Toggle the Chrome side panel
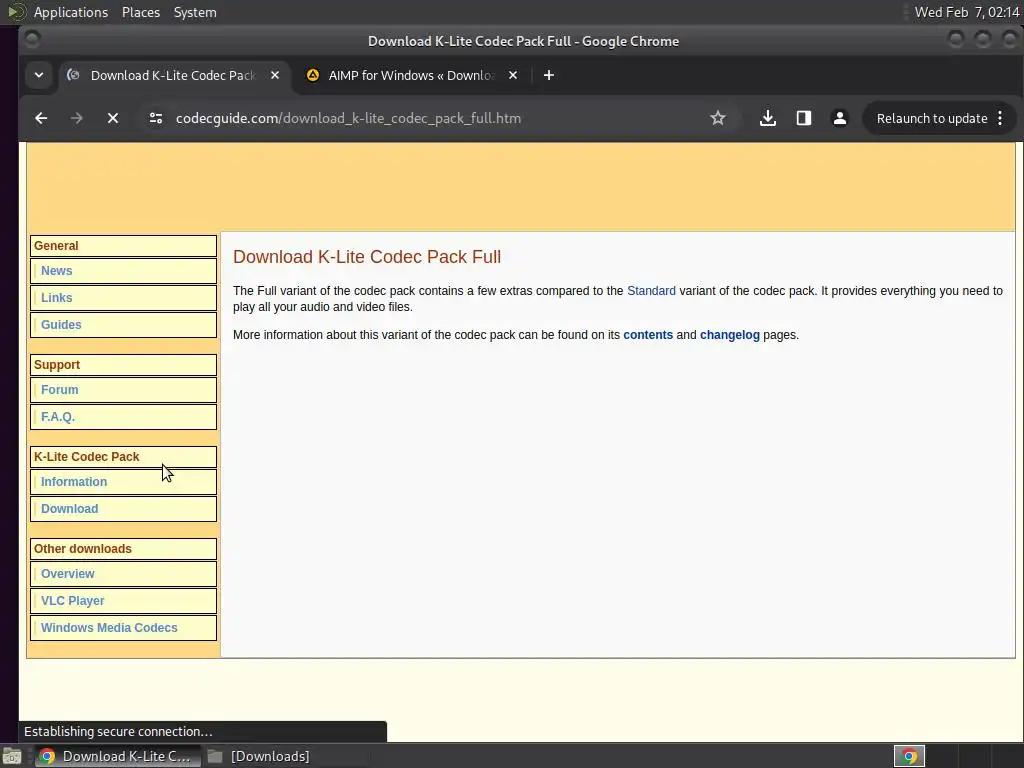The height and width of the screenshot is (768, 1024). click(804, 118)
